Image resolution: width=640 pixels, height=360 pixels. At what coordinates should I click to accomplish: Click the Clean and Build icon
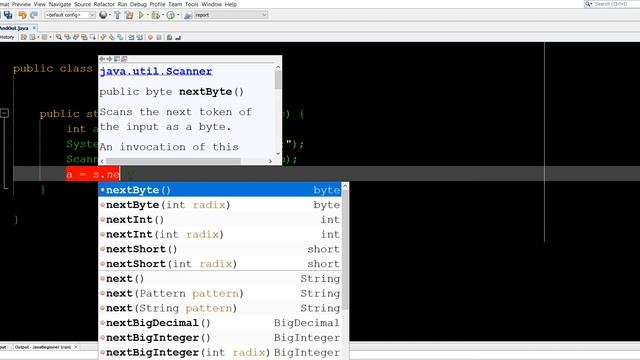click(x=129, y=15)
